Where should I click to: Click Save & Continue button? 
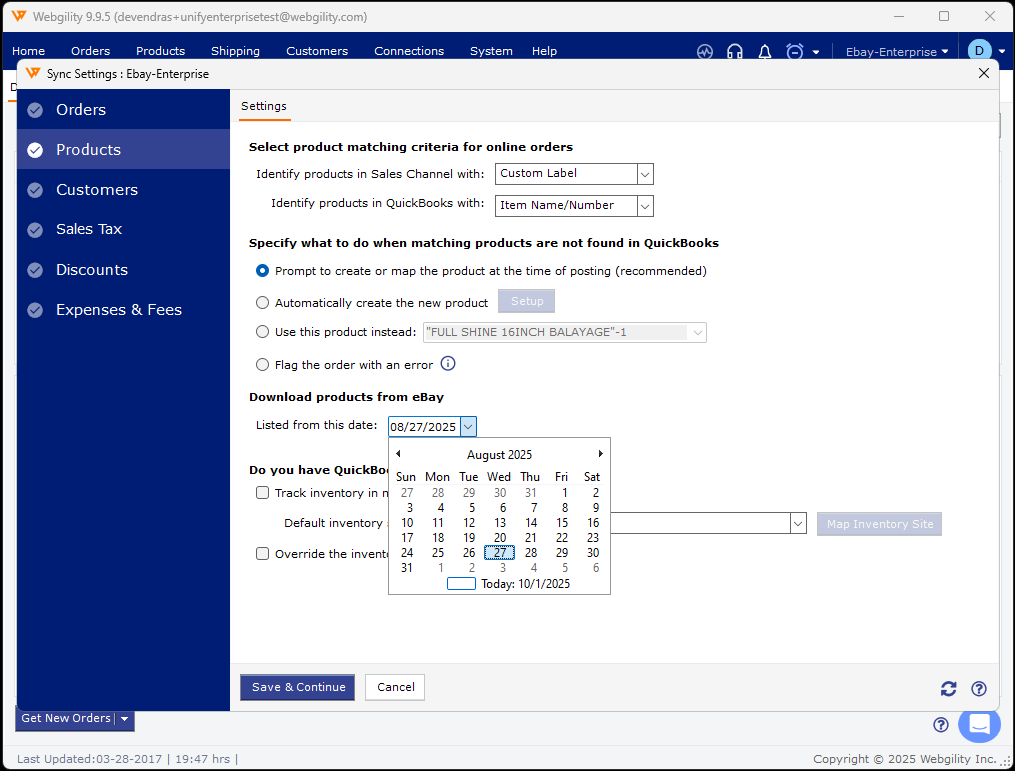[x=298, y=687]
